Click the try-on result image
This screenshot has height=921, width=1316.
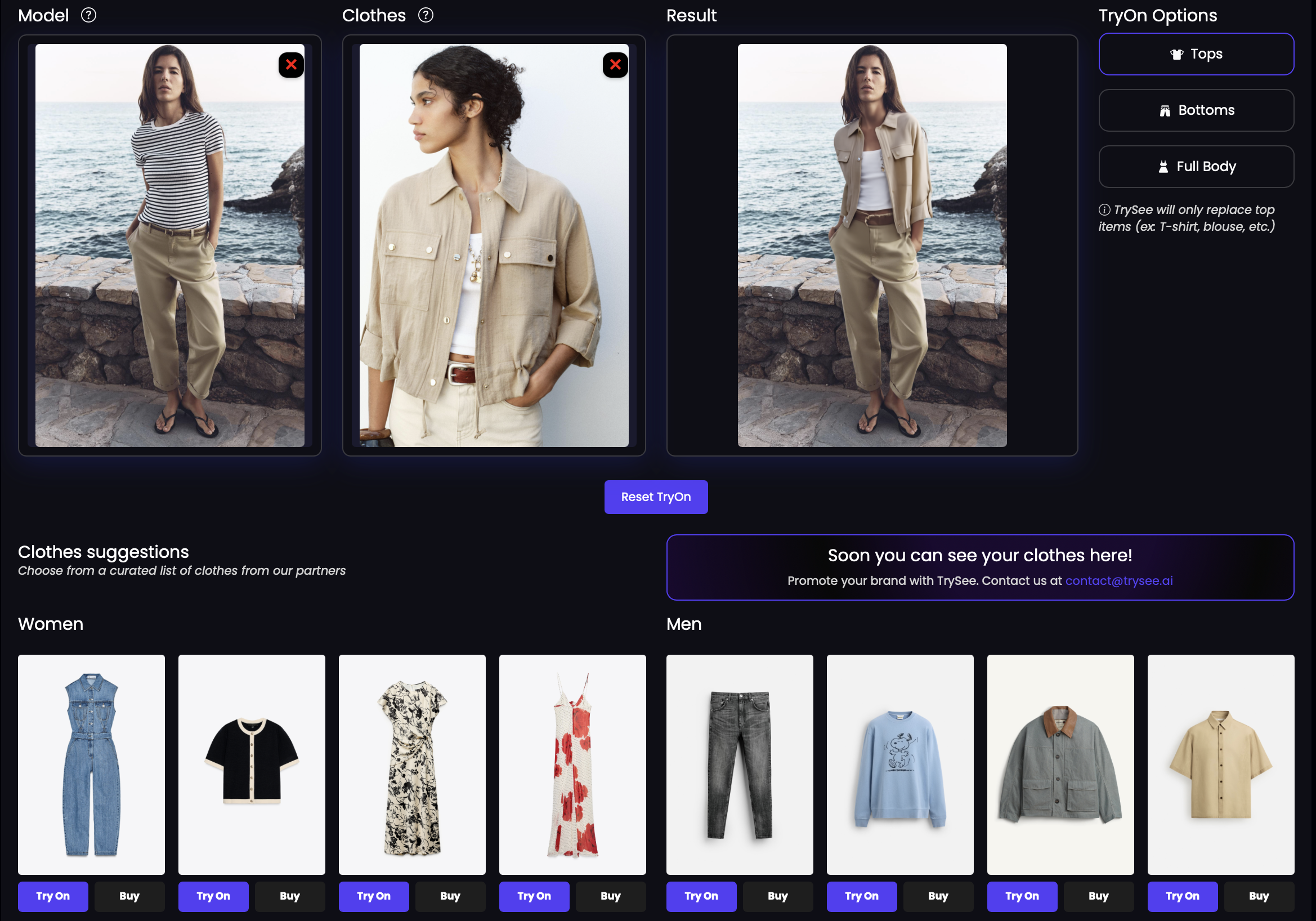(871, 245)
